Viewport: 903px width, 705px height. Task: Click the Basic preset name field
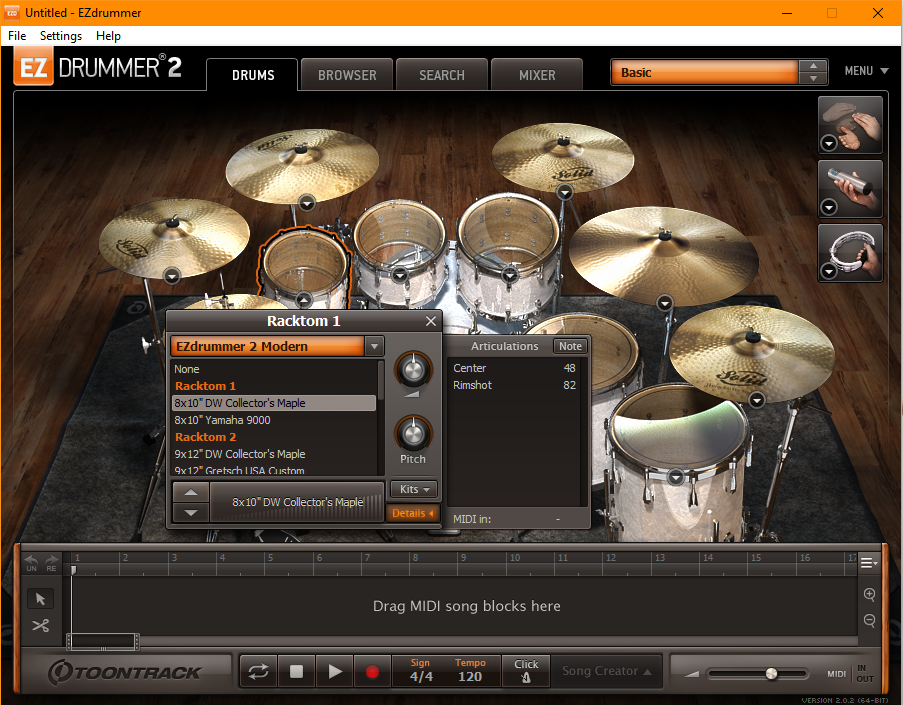704,73
